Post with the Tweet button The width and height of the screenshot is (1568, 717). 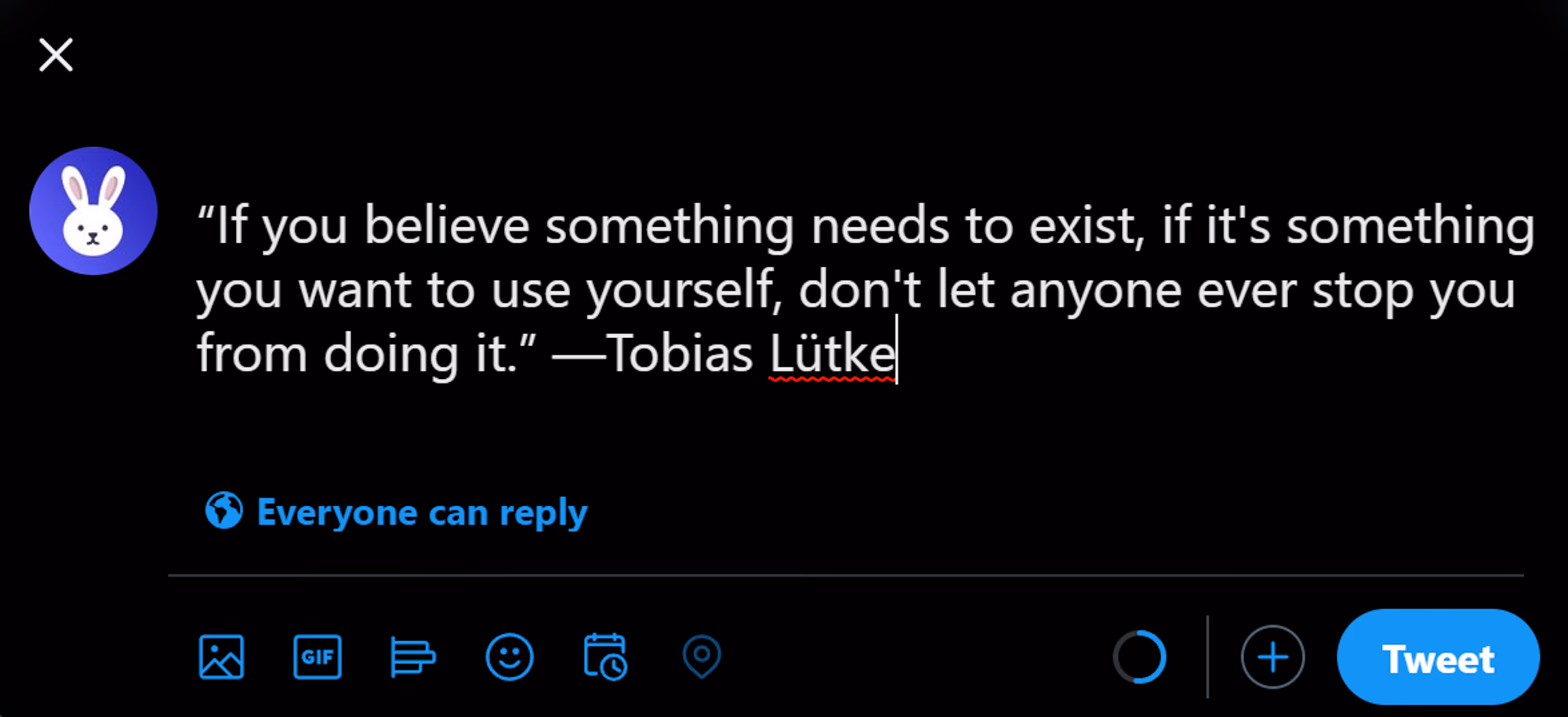[1438, 657]
